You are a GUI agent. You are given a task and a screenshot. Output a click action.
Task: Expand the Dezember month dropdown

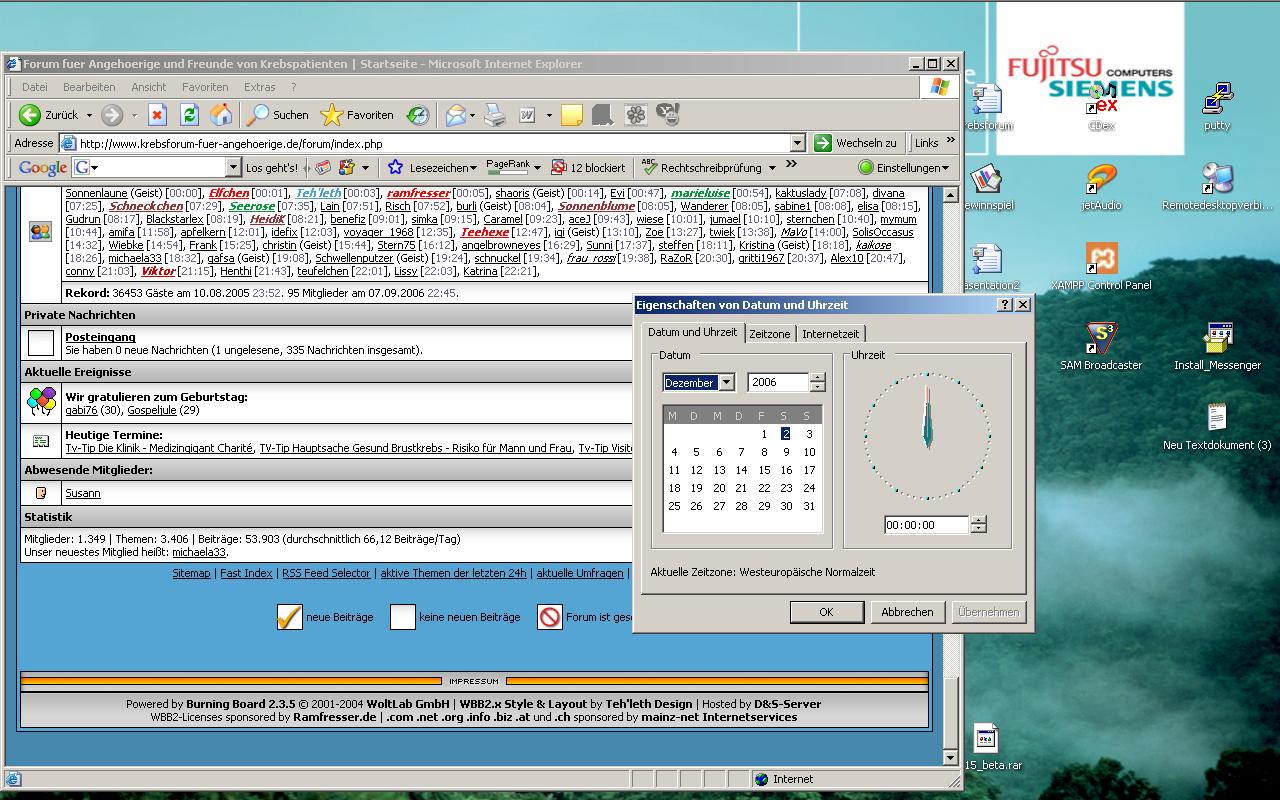(726, 383)
